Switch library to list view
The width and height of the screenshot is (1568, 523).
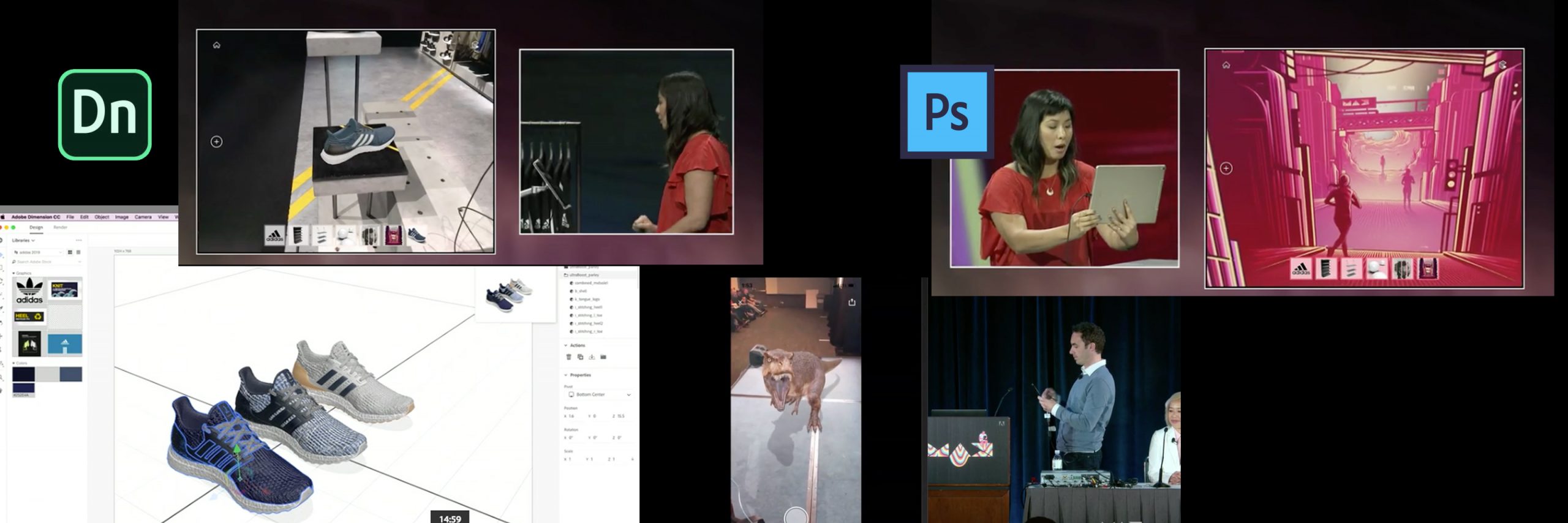(x=78, y=252)
